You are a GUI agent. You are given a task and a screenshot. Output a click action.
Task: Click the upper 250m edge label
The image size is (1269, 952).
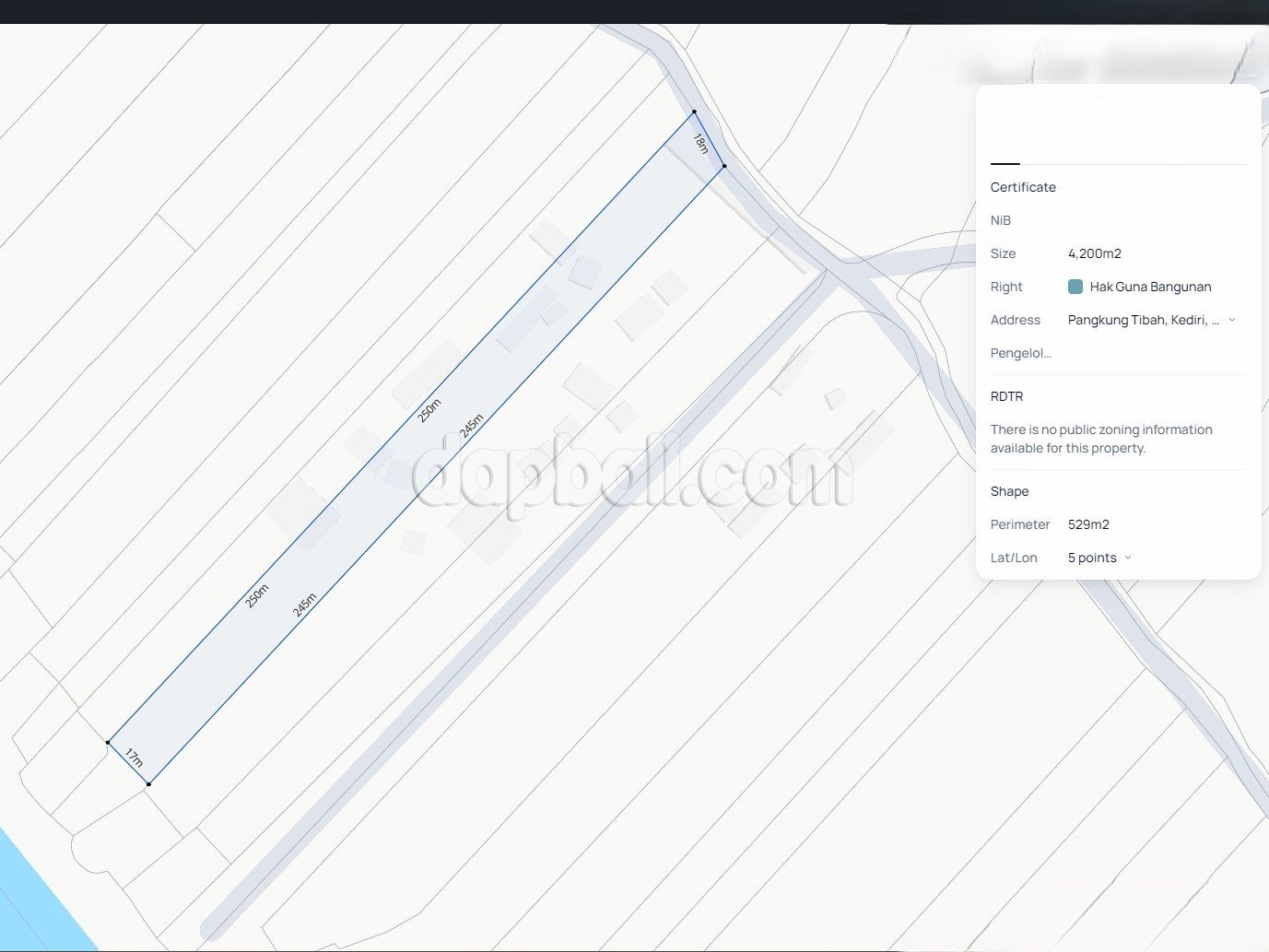tap(429, 410)
